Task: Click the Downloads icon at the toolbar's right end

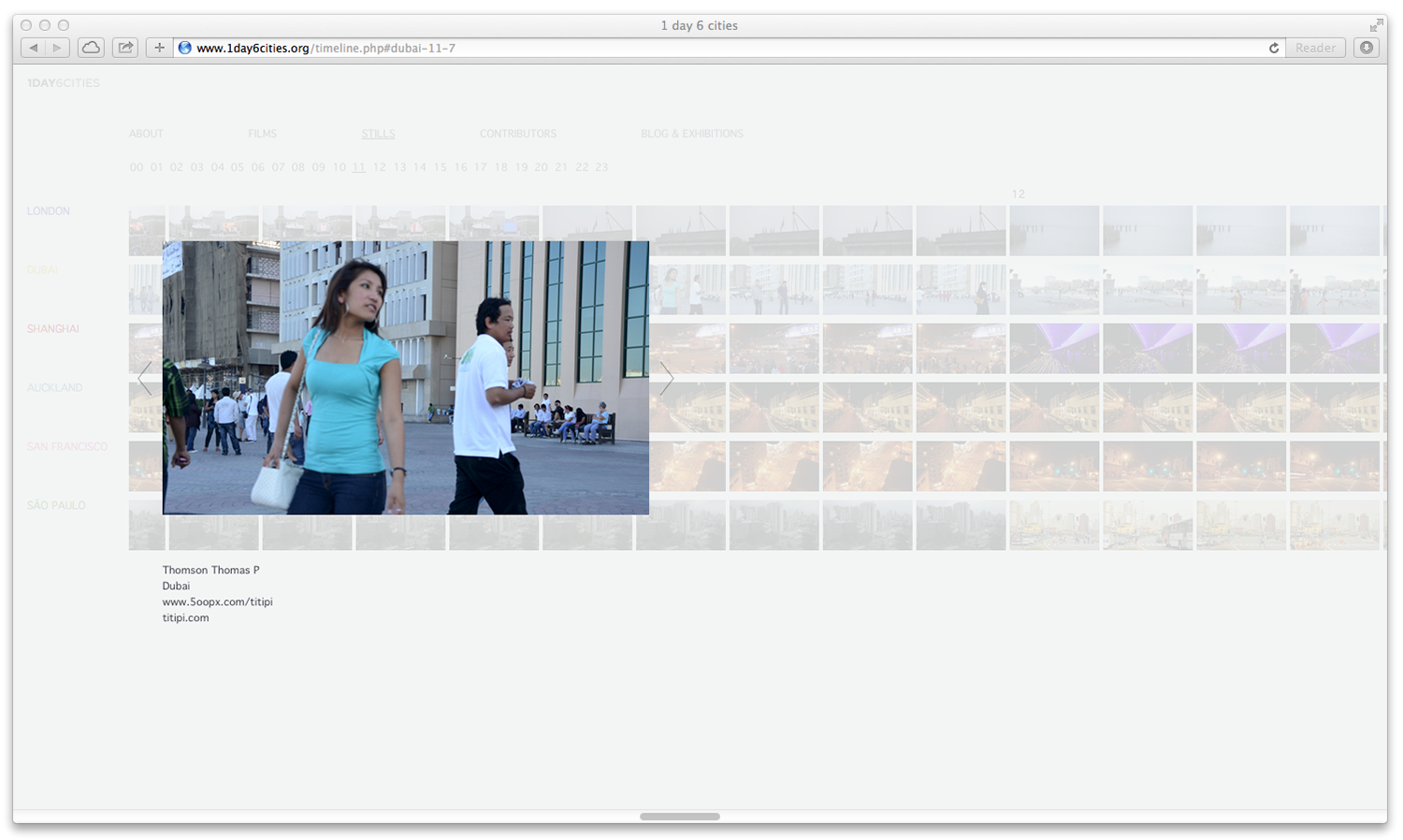Action: (x=1367, y=48)
